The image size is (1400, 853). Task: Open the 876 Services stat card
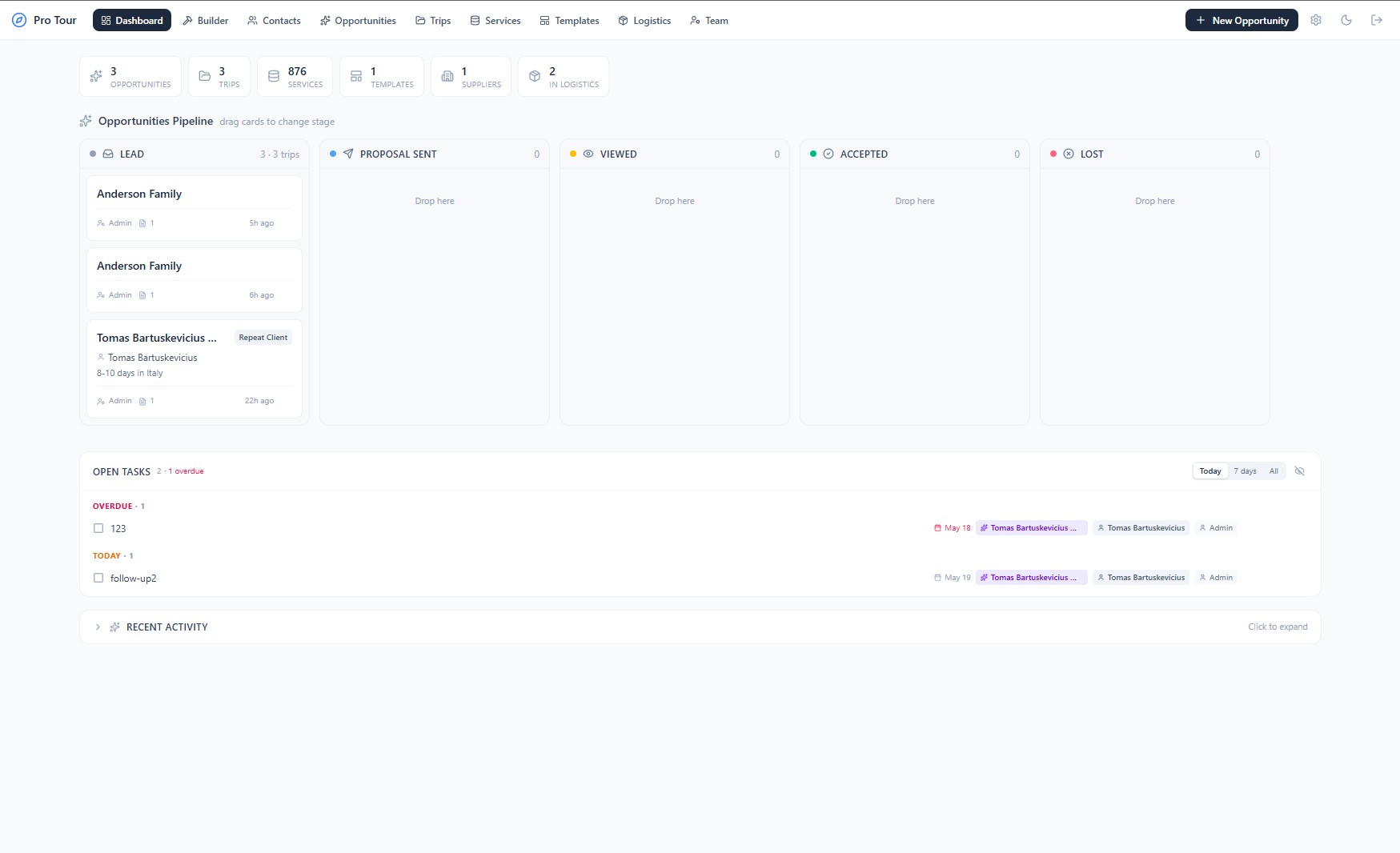295,77
